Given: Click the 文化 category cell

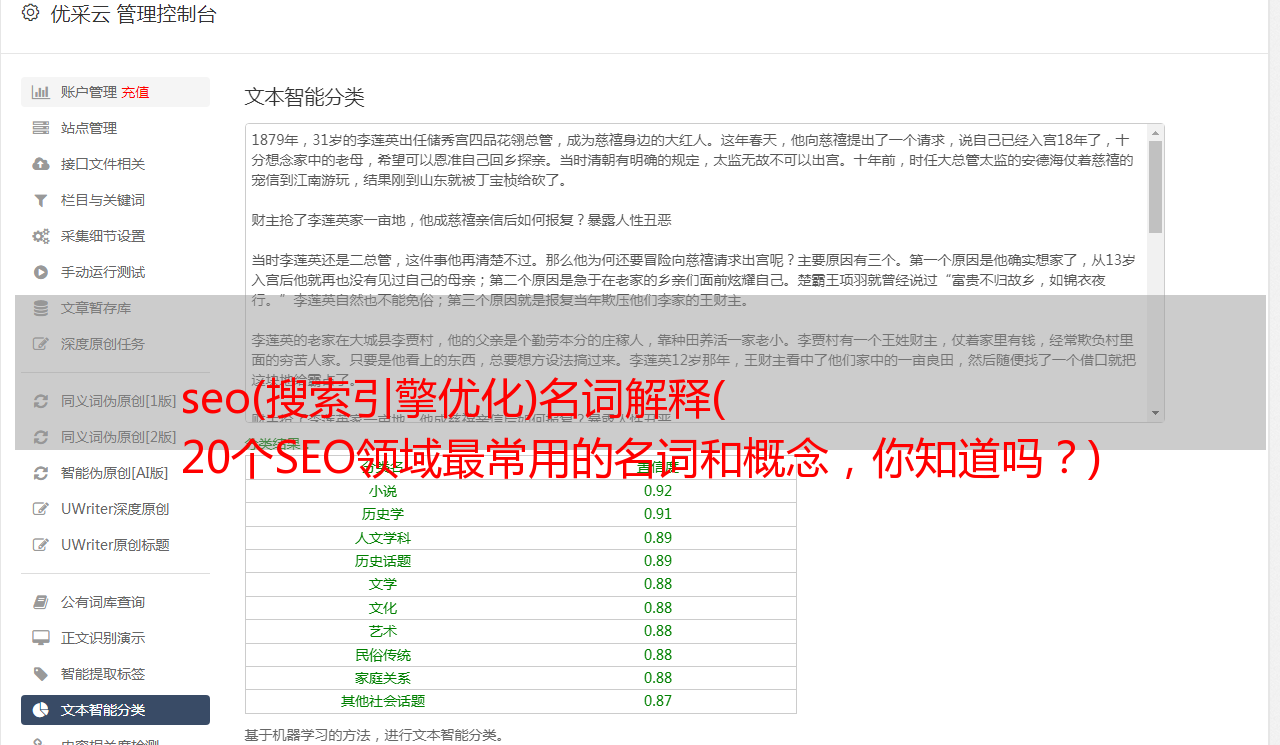Looking at the screenshot, I should (x=383, y=608).
